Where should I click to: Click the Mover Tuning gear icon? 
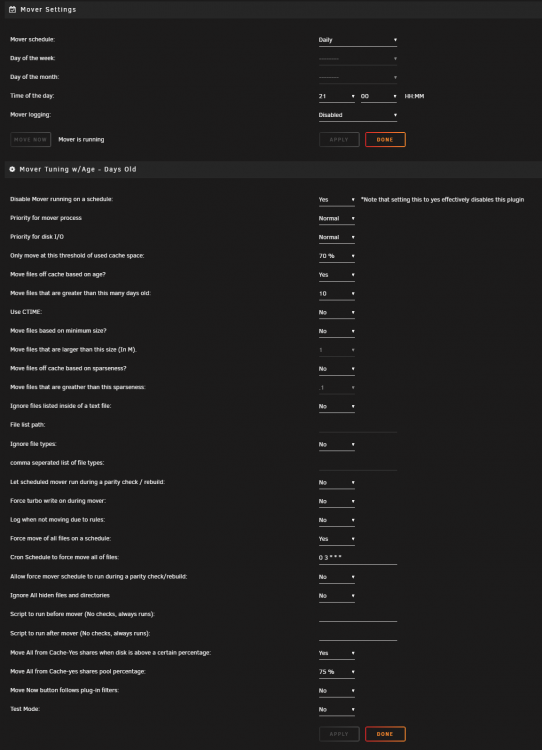pyautogui.click(x=12, y=169)
